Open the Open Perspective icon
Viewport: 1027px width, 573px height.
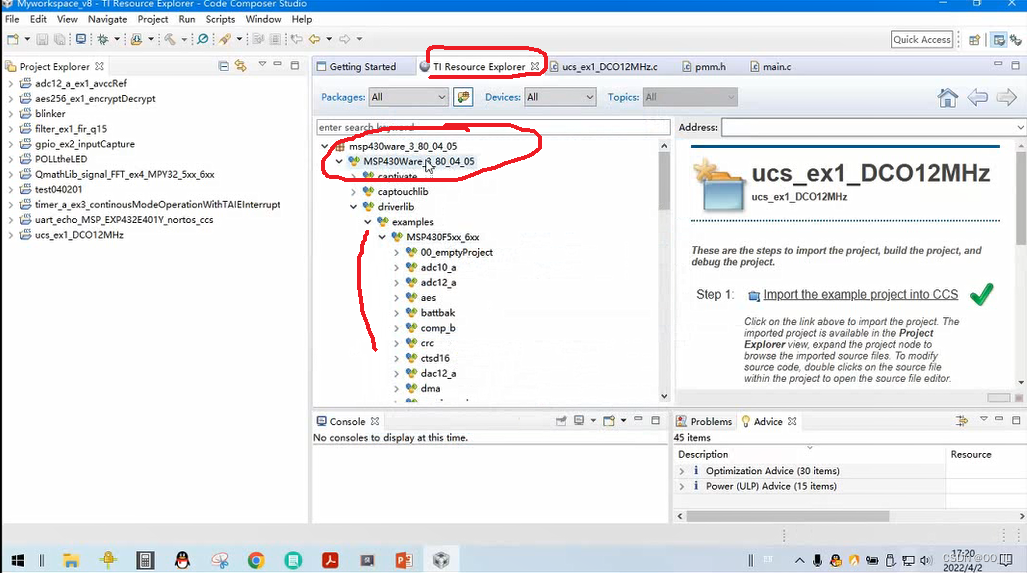[974, 40]
